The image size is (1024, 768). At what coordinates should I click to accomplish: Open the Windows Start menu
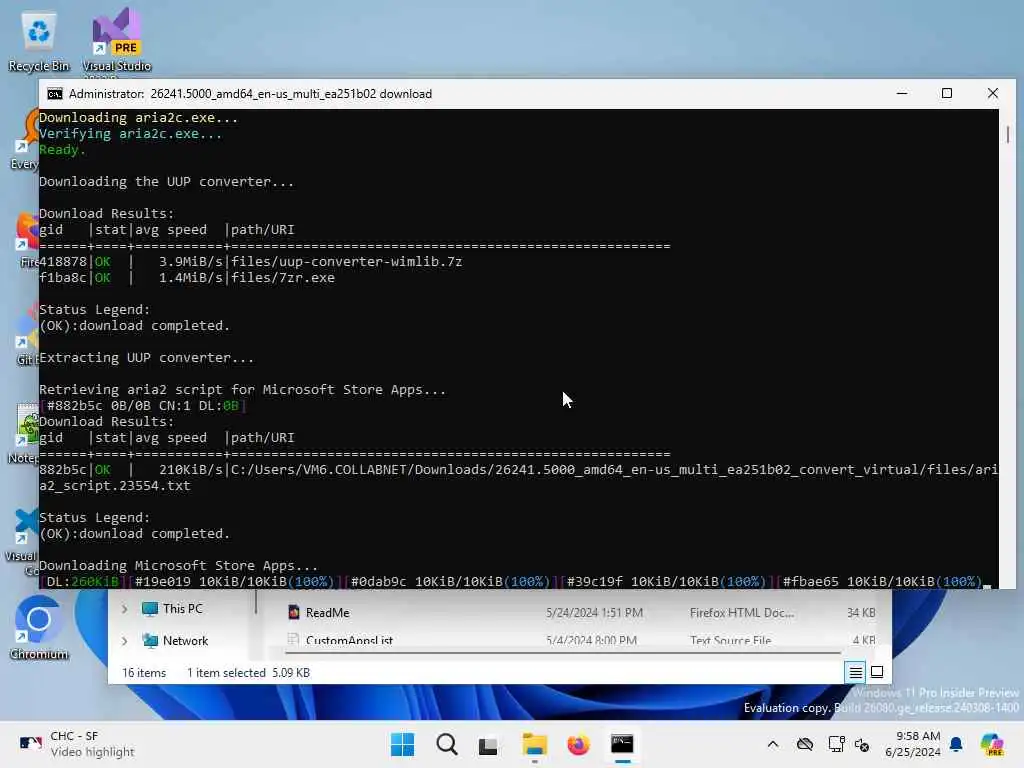(x=402, y=744)
